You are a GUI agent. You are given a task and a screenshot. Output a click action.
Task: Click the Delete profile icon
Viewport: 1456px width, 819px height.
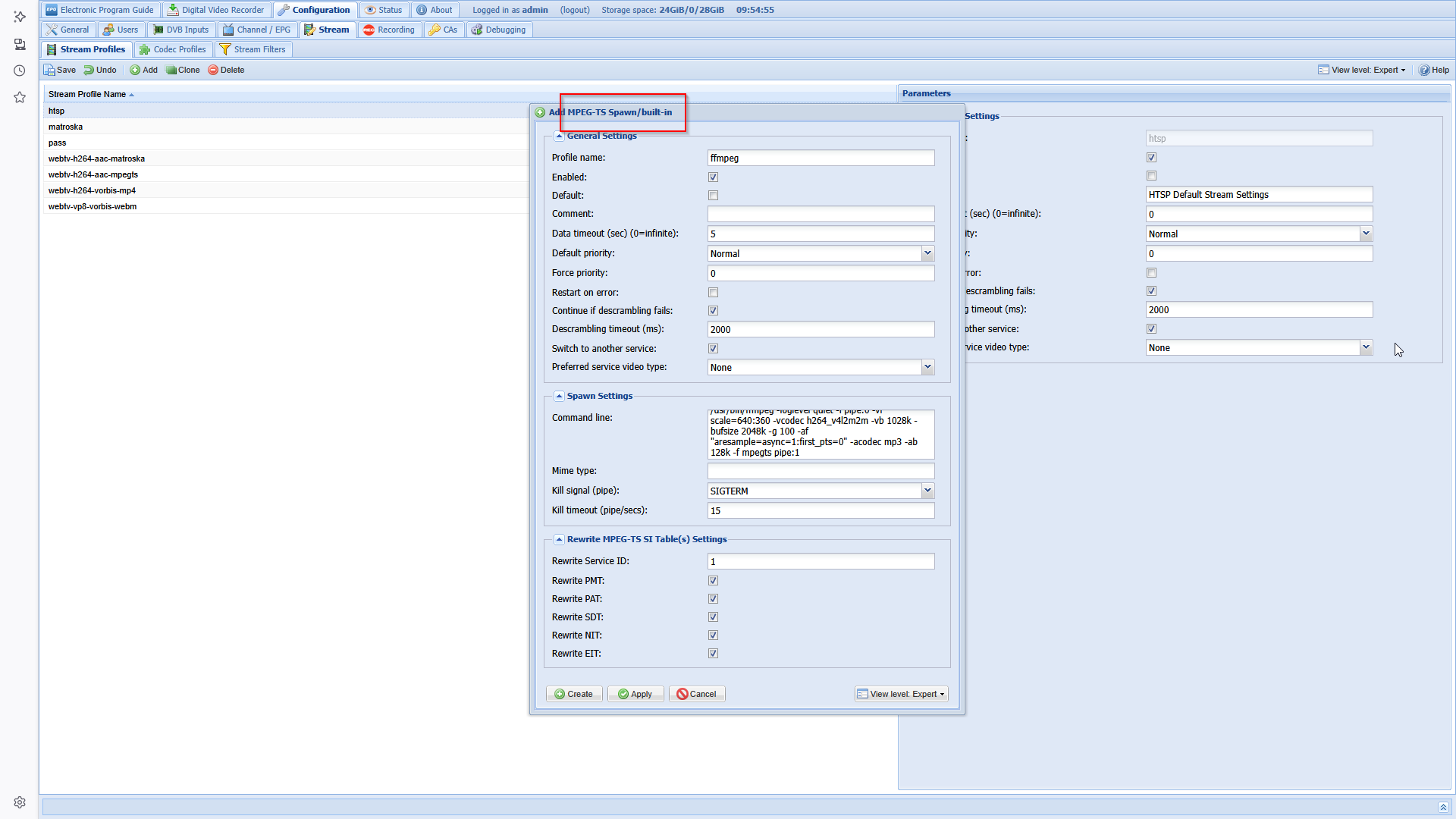(213, 70)
